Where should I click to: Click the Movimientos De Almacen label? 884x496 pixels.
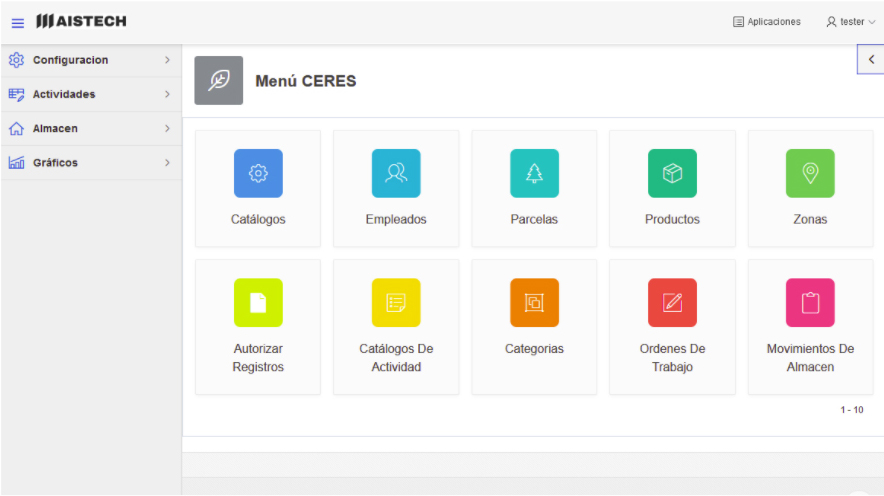(811, 358)
